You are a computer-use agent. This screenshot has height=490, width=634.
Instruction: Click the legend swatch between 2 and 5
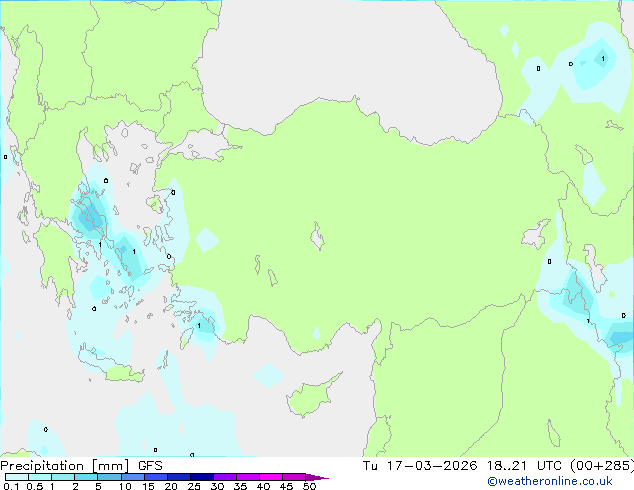pos(86,477)
